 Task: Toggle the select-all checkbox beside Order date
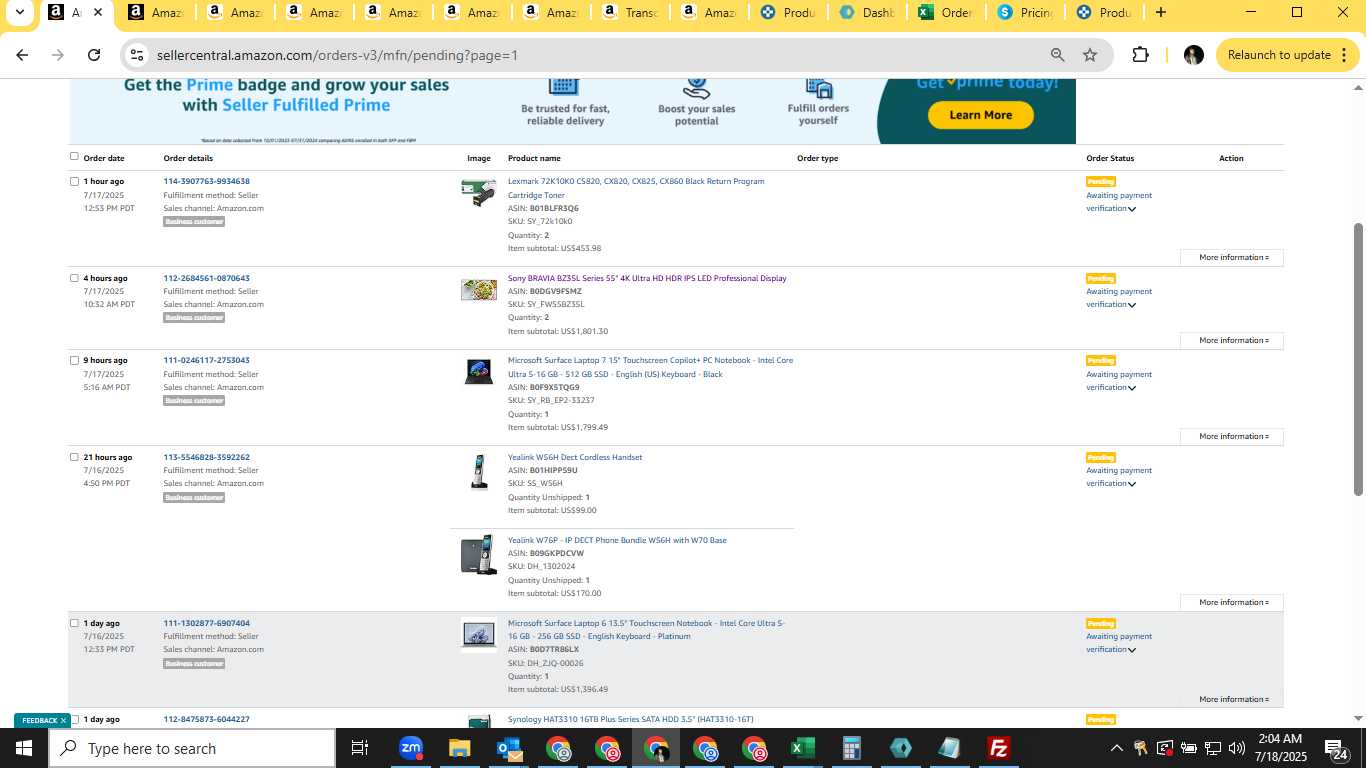(x=74, y=156)
